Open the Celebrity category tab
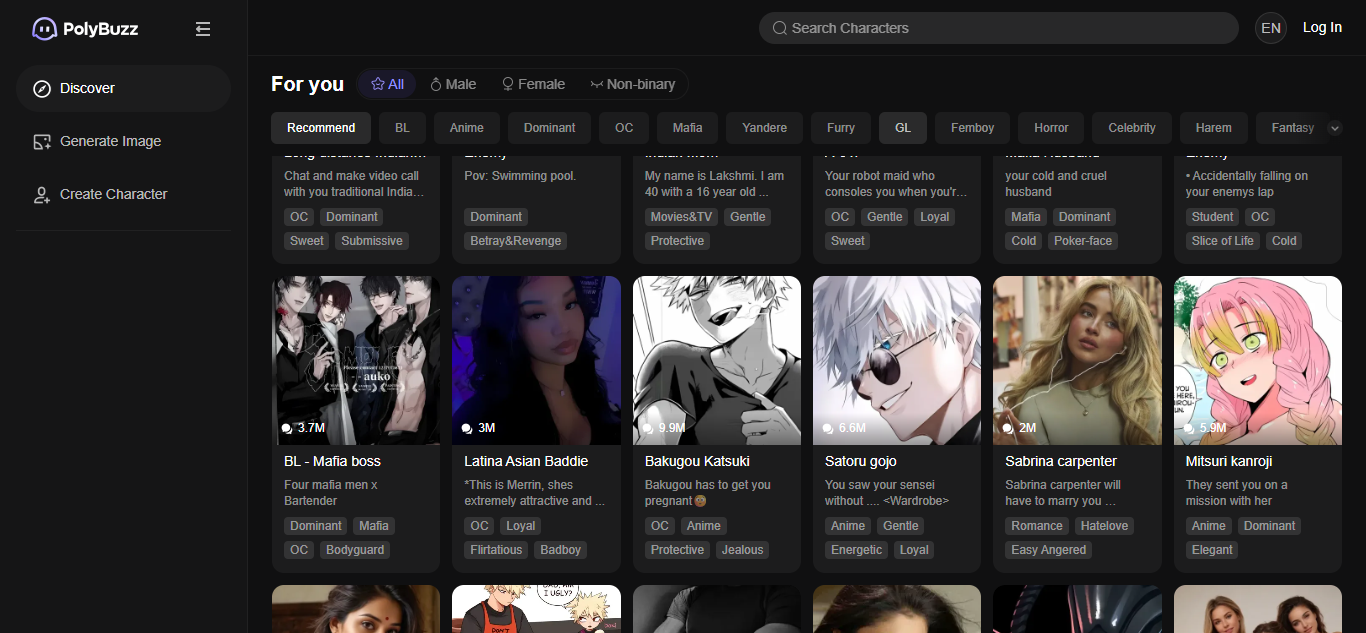 pos(1132,128)
